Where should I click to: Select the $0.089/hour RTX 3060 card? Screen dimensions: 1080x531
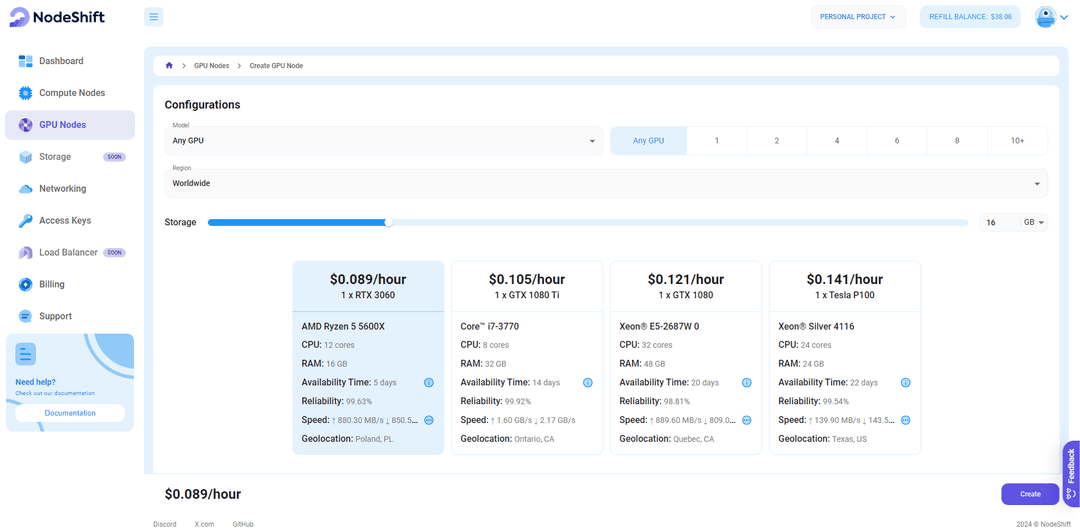(368, 357)
